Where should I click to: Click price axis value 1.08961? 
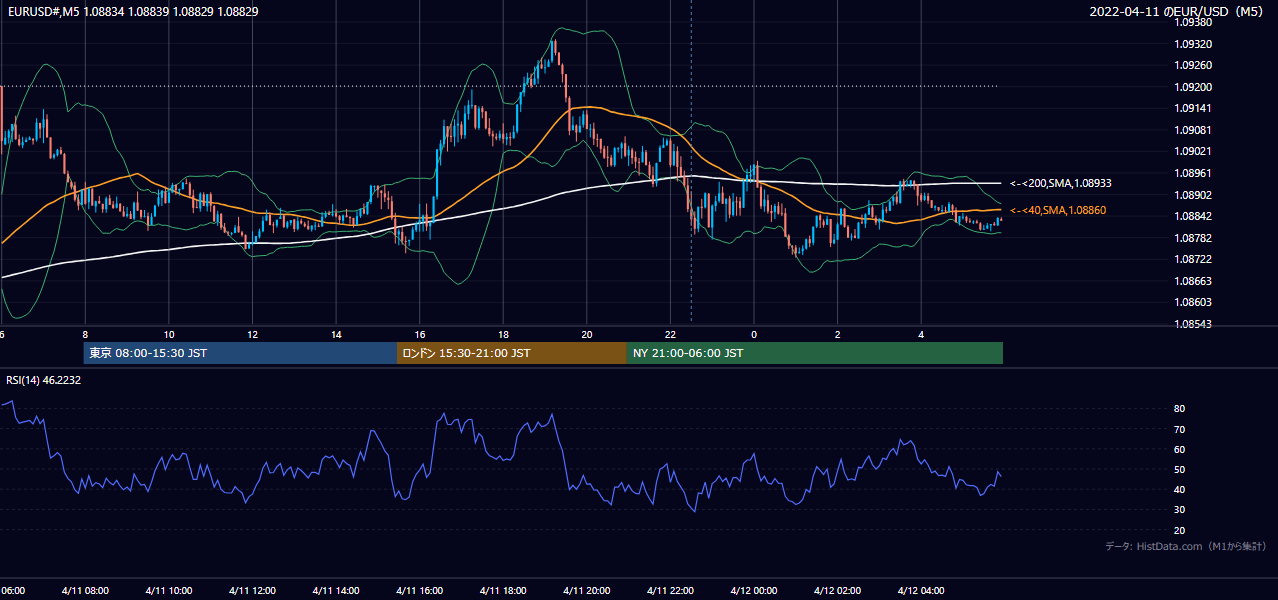click(x=1193, y=173)
